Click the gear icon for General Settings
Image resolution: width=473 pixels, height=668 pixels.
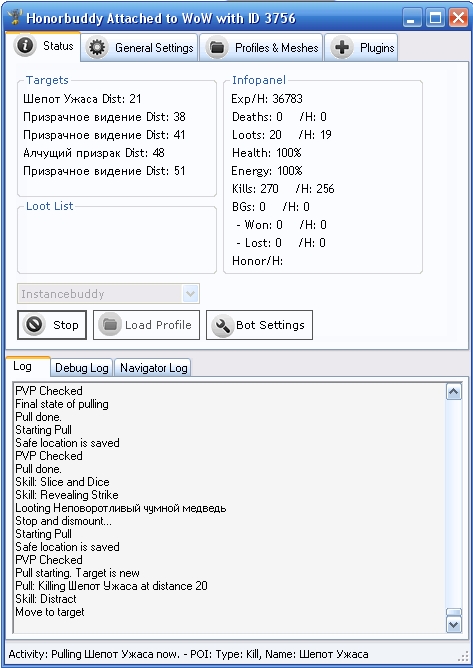coord(97,47)
